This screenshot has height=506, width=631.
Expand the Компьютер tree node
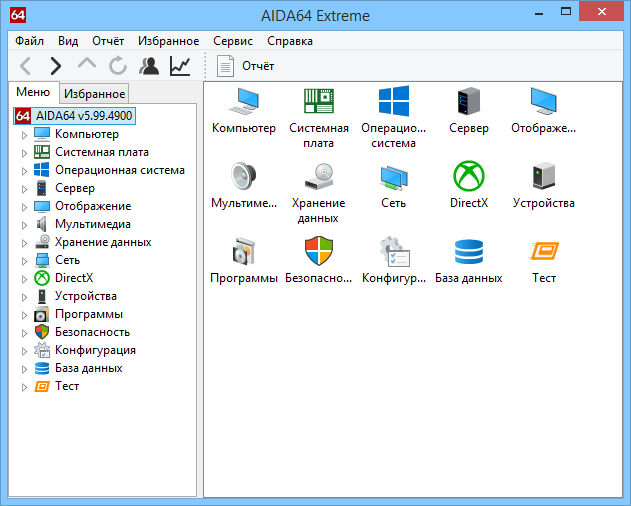25,134
